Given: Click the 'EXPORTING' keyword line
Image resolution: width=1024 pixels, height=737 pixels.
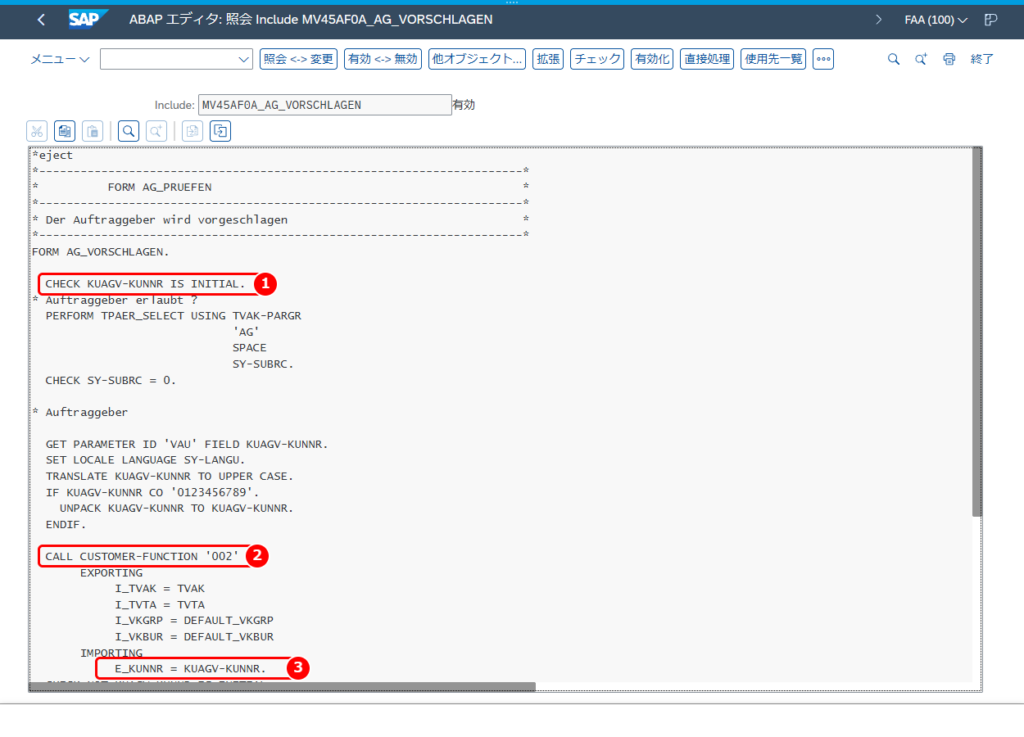Looking at the screenshot, I should [x=111, y=573].
